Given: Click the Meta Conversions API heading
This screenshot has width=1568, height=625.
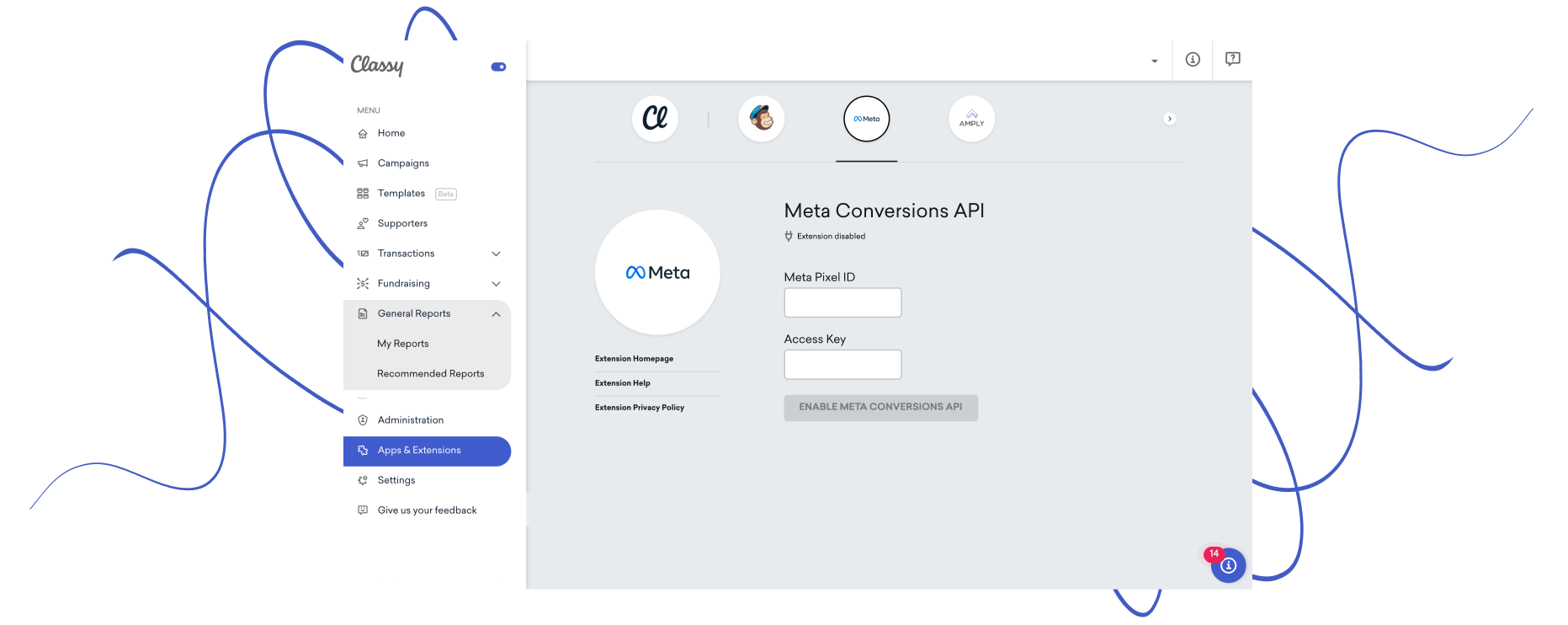Looking at the screenshot, I should (x=884, y=211).
